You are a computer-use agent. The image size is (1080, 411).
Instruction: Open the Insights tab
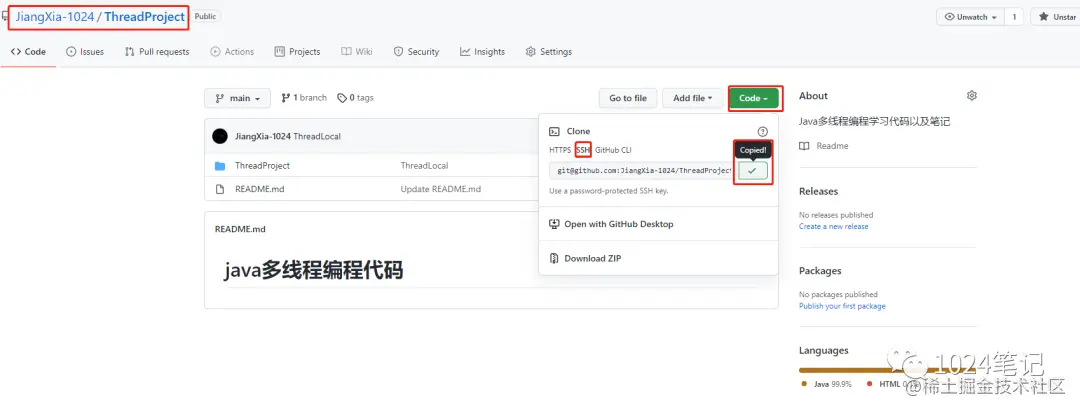(x=482, y=52)
